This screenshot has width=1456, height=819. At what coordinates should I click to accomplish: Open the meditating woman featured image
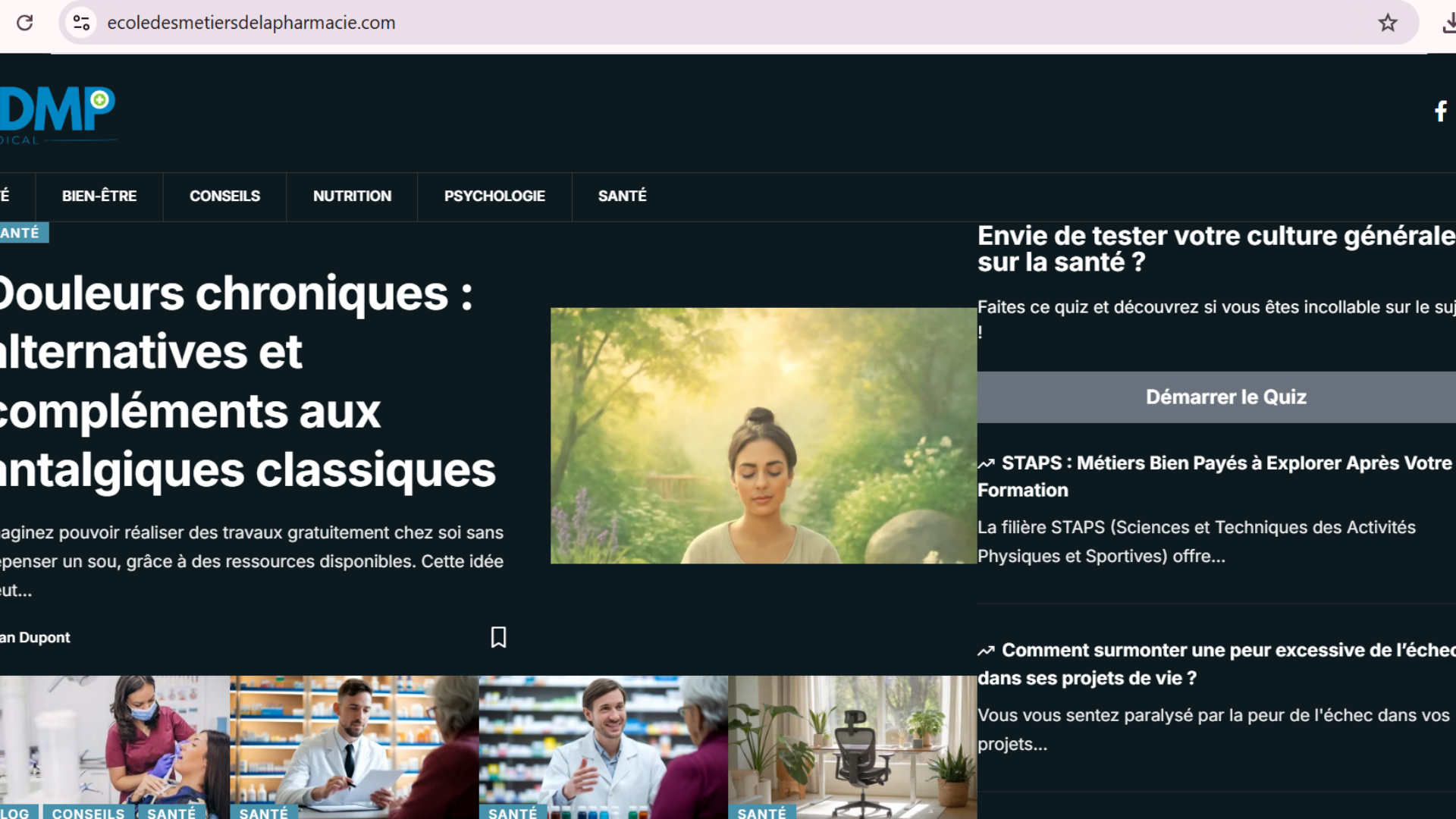pyautogui.click(x=764, y=435)
